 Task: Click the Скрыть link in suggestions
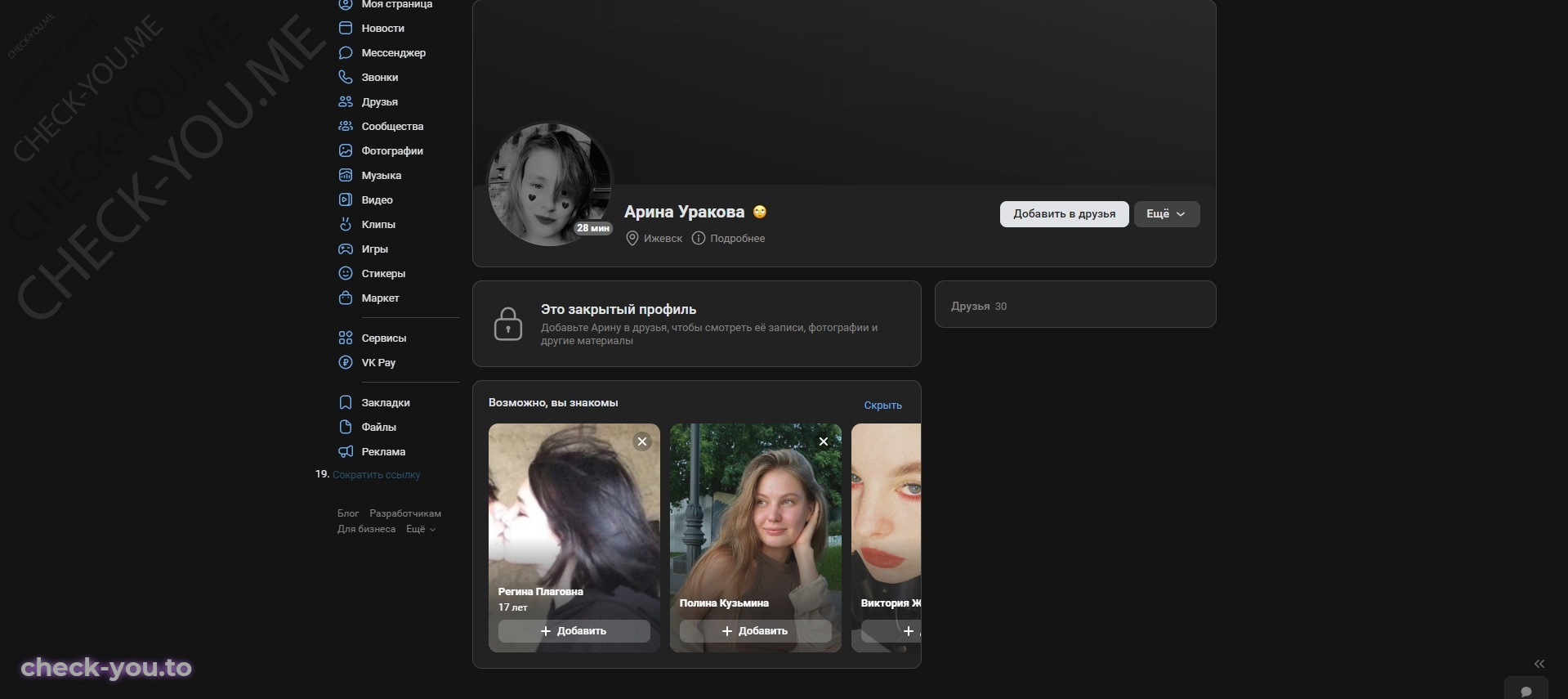[x=883, y=405]
